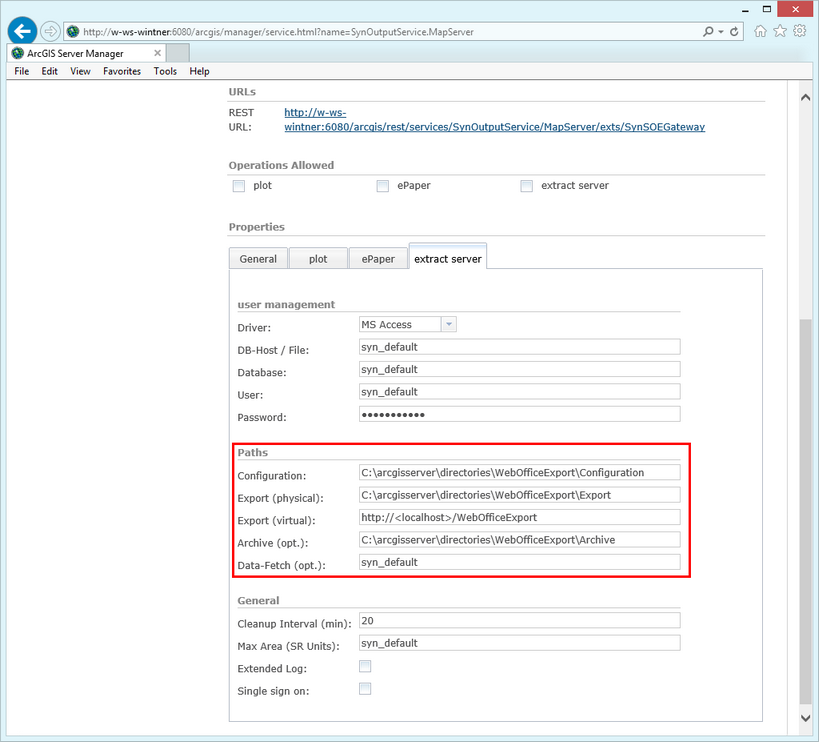Expand the extract server checkbox option
Image resolution: width=819 pixels, height=742 pixels.
pyautogui.click(x=526, y=186)
